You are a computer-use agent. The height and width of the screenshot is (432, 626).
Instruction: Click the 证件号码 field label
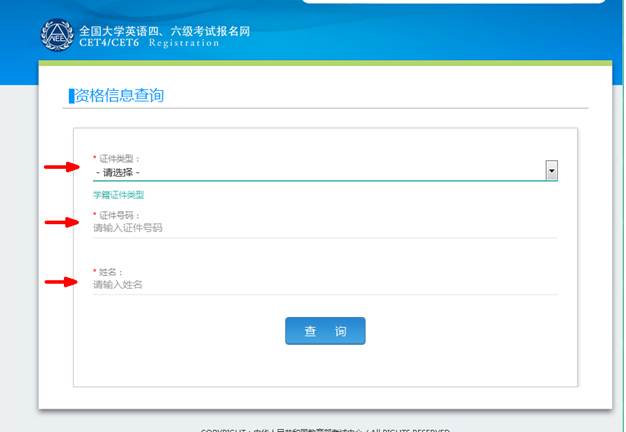coord(119,216)
